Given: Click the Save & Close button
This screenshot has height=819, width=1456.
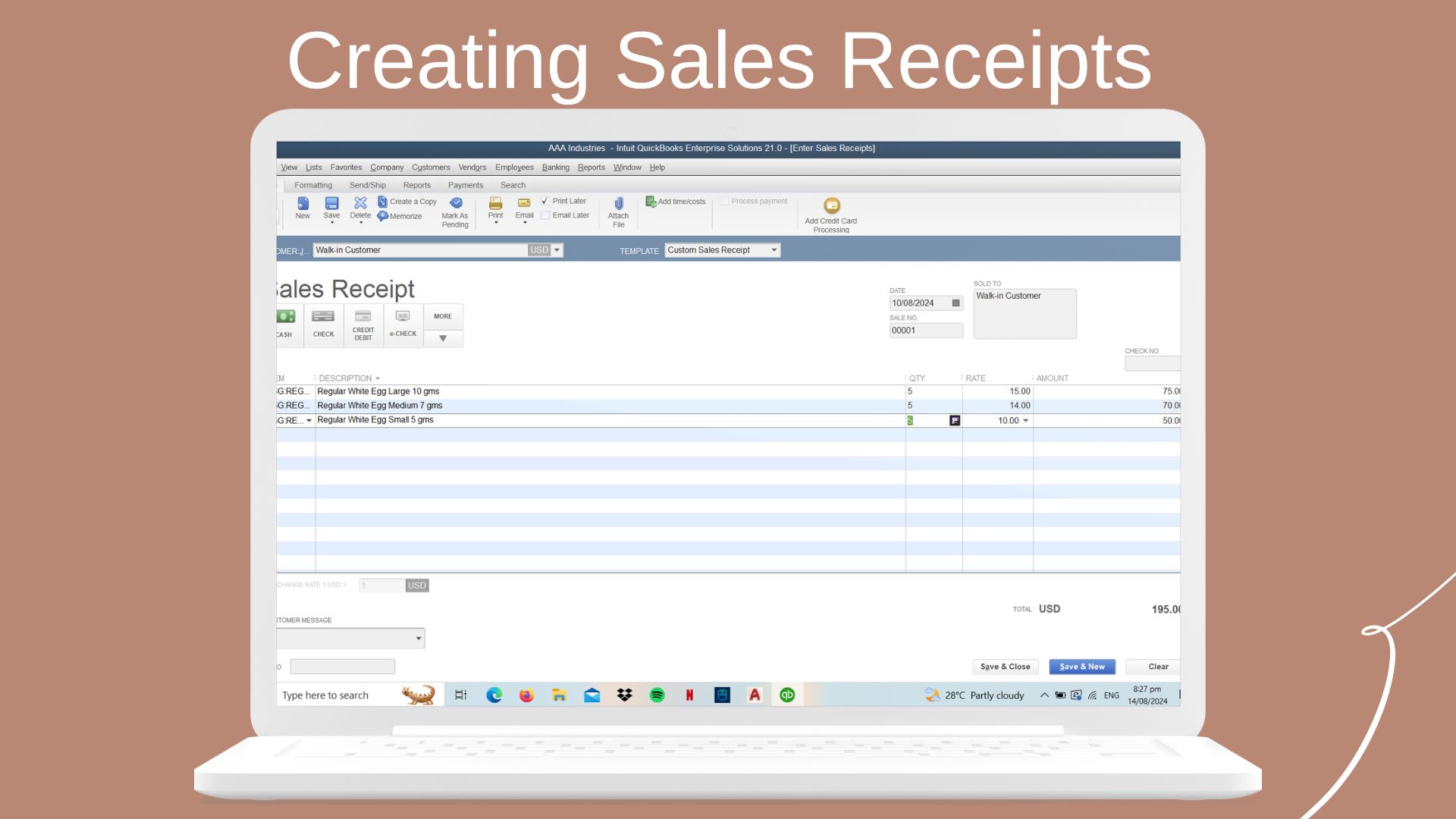Looking at the screenshot, I should pyautogui.click(x=1004, y=666).
